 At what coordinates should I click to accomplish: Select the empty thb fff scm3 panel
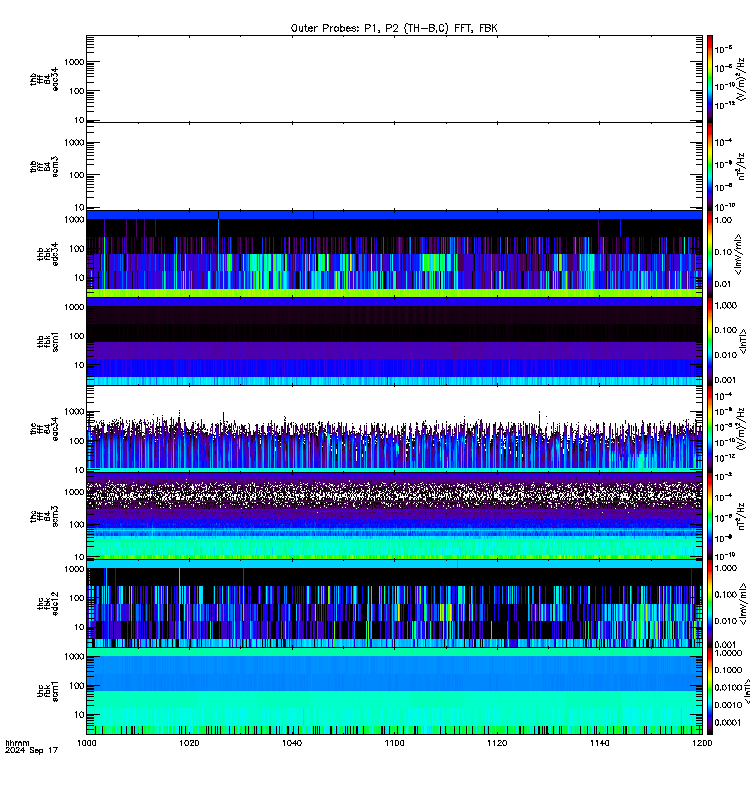pos(394,166)
